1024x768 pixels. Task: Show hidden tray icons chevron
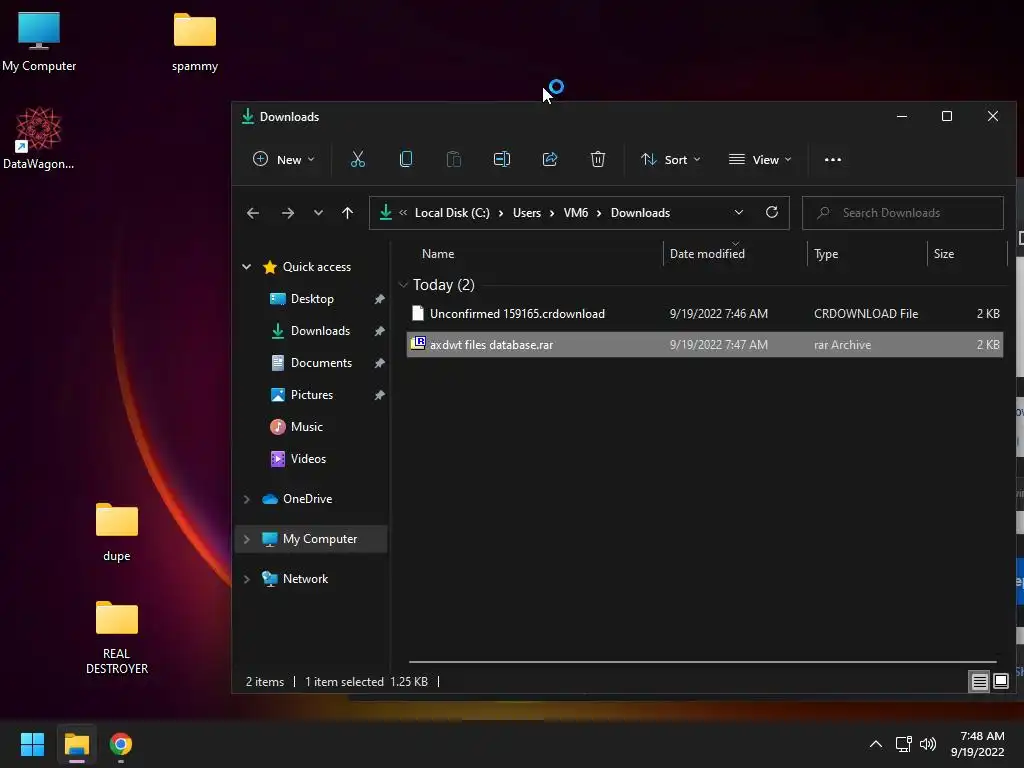pos(876,744)
